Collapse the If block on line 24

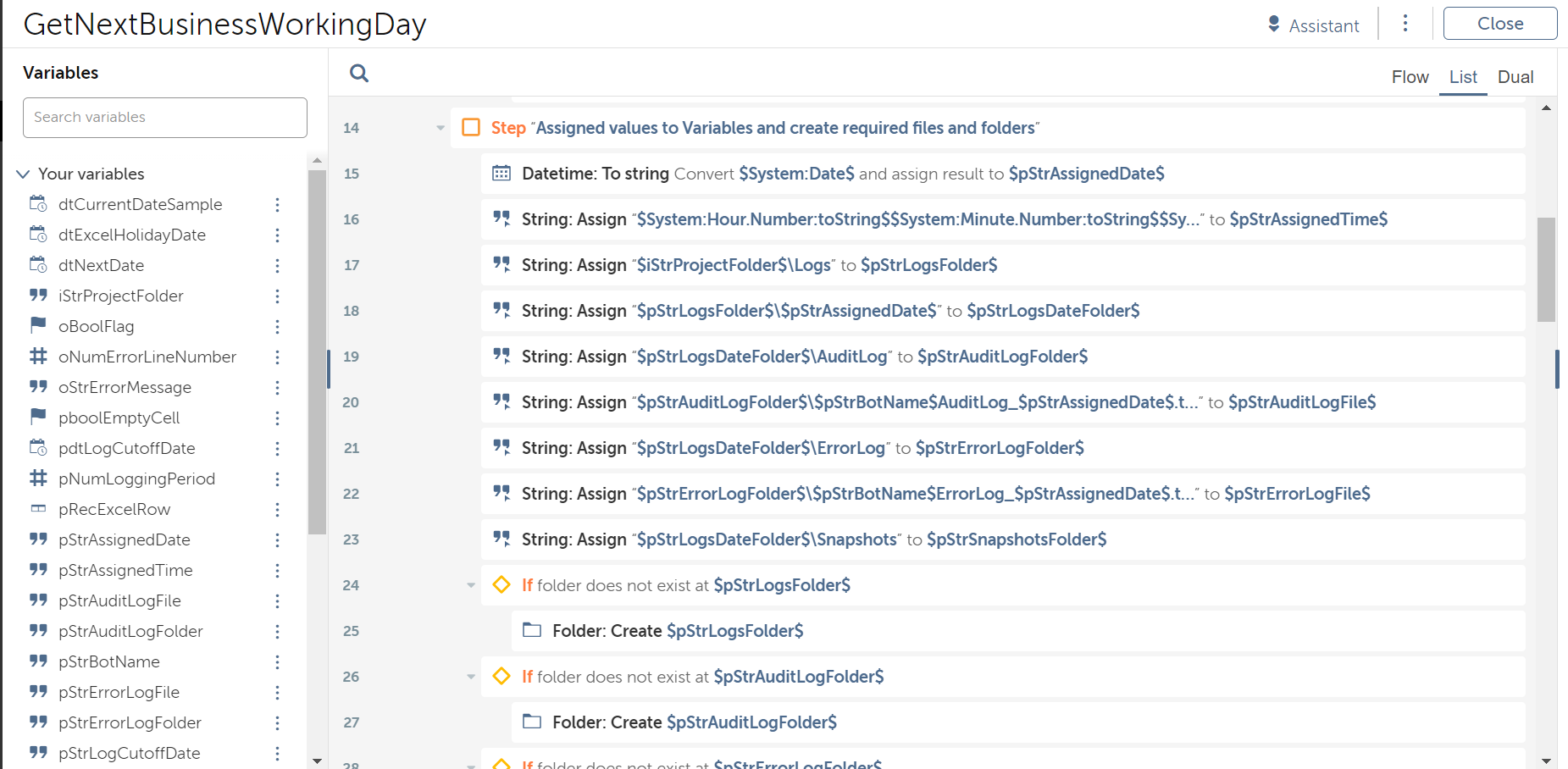[x=471, y=585]
